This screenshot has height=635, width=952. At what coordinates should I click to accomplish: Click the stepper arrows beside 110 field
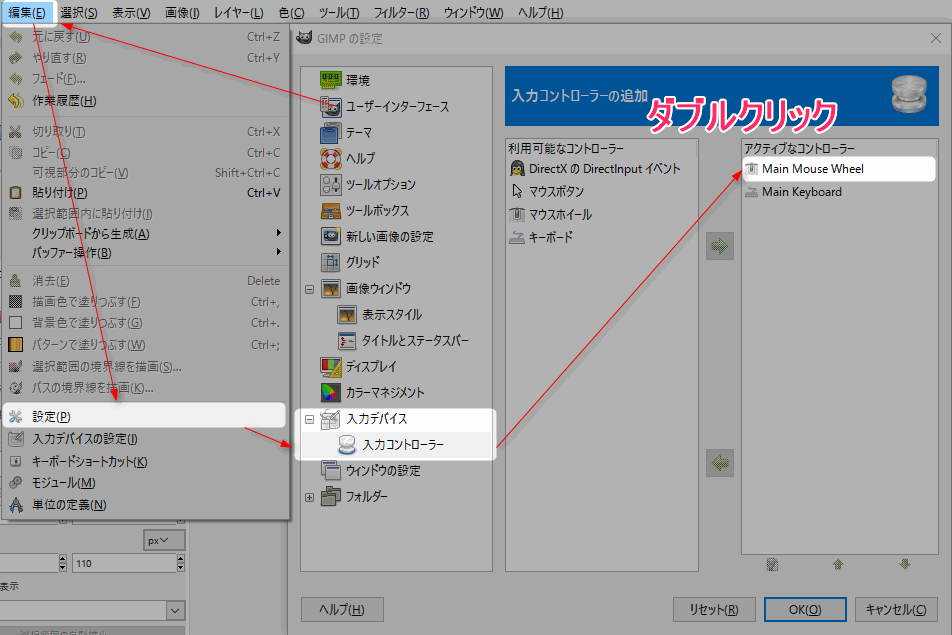180,563
